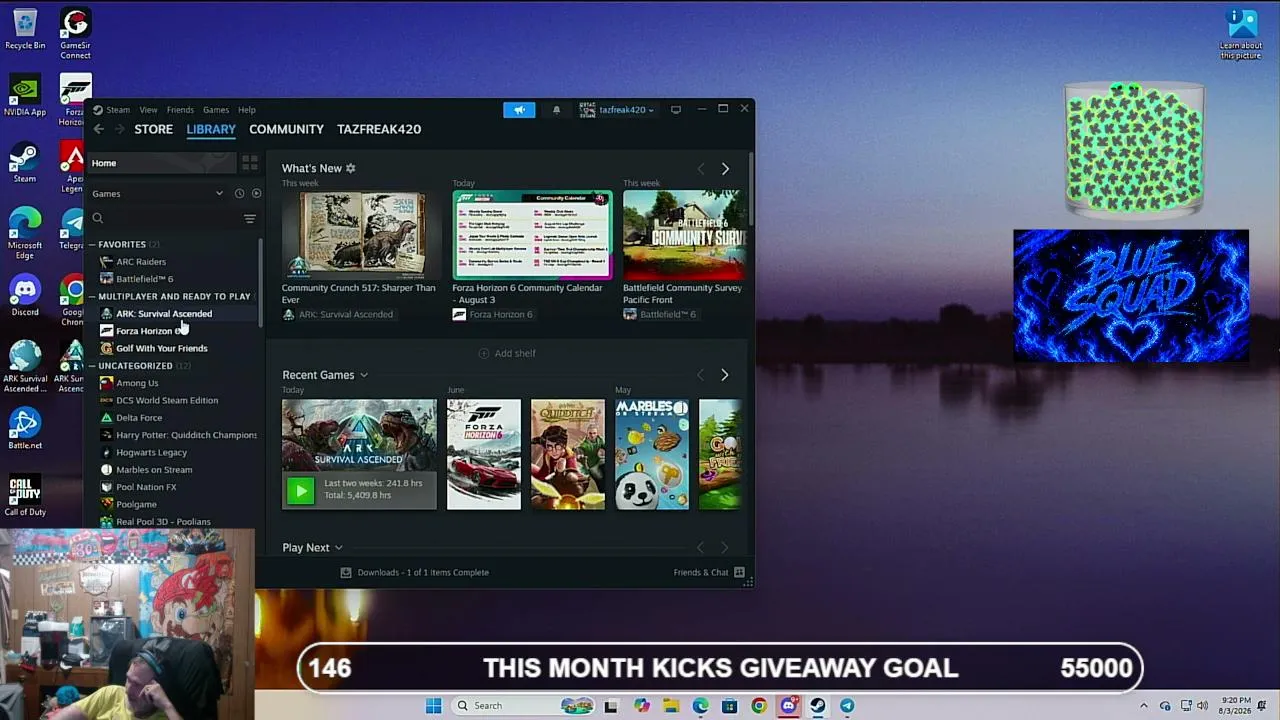Toggle sort by recent activity clock

point(239,193)
